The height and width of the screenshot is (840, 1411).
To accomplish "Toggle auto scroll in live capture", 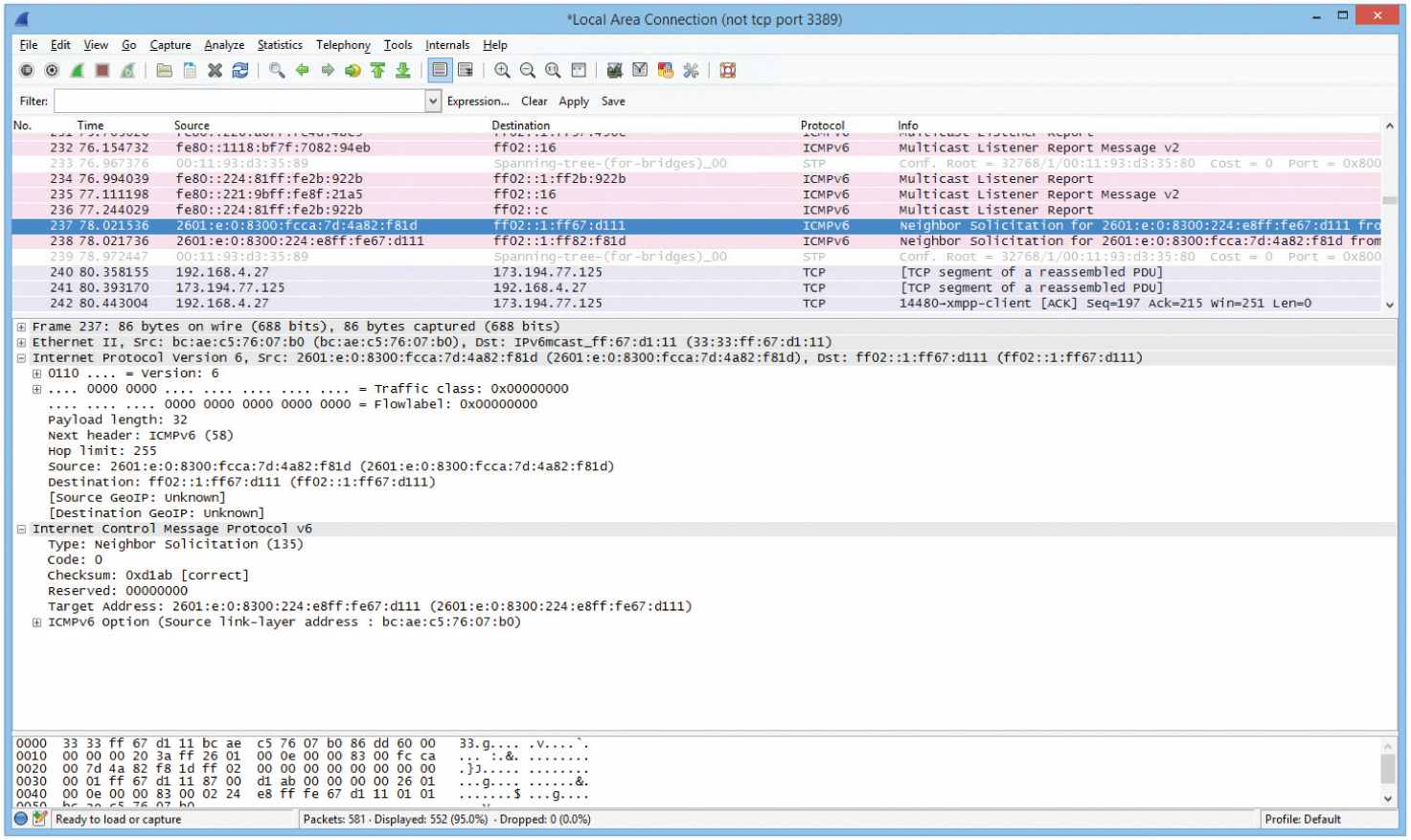I will point(466,70).
